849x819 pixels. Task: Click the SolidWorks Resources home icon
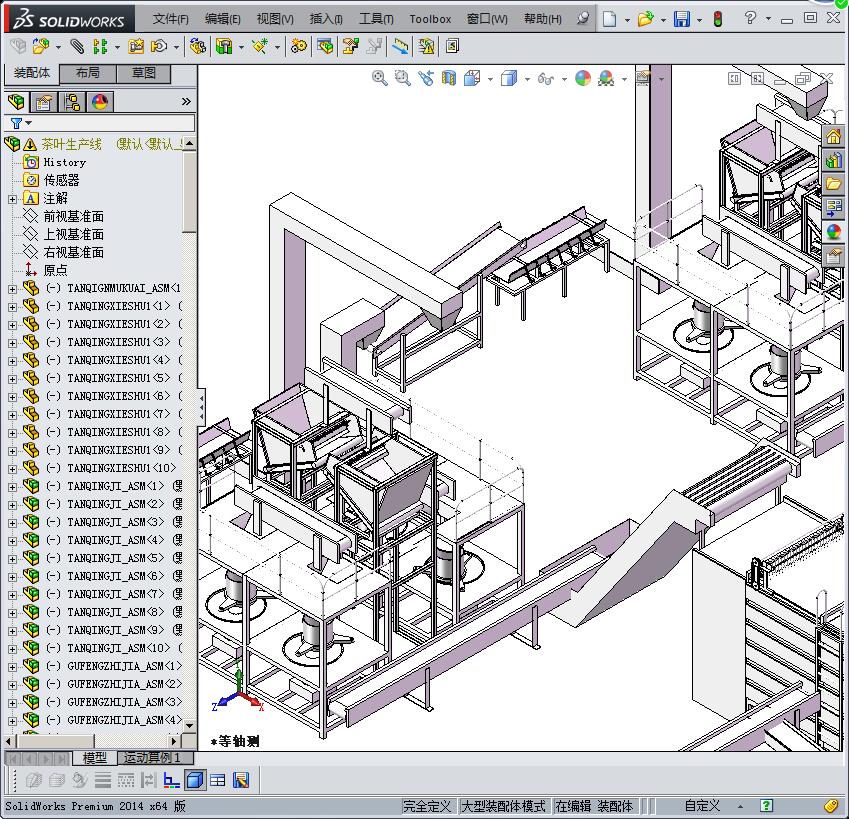[x=834, y=136]
